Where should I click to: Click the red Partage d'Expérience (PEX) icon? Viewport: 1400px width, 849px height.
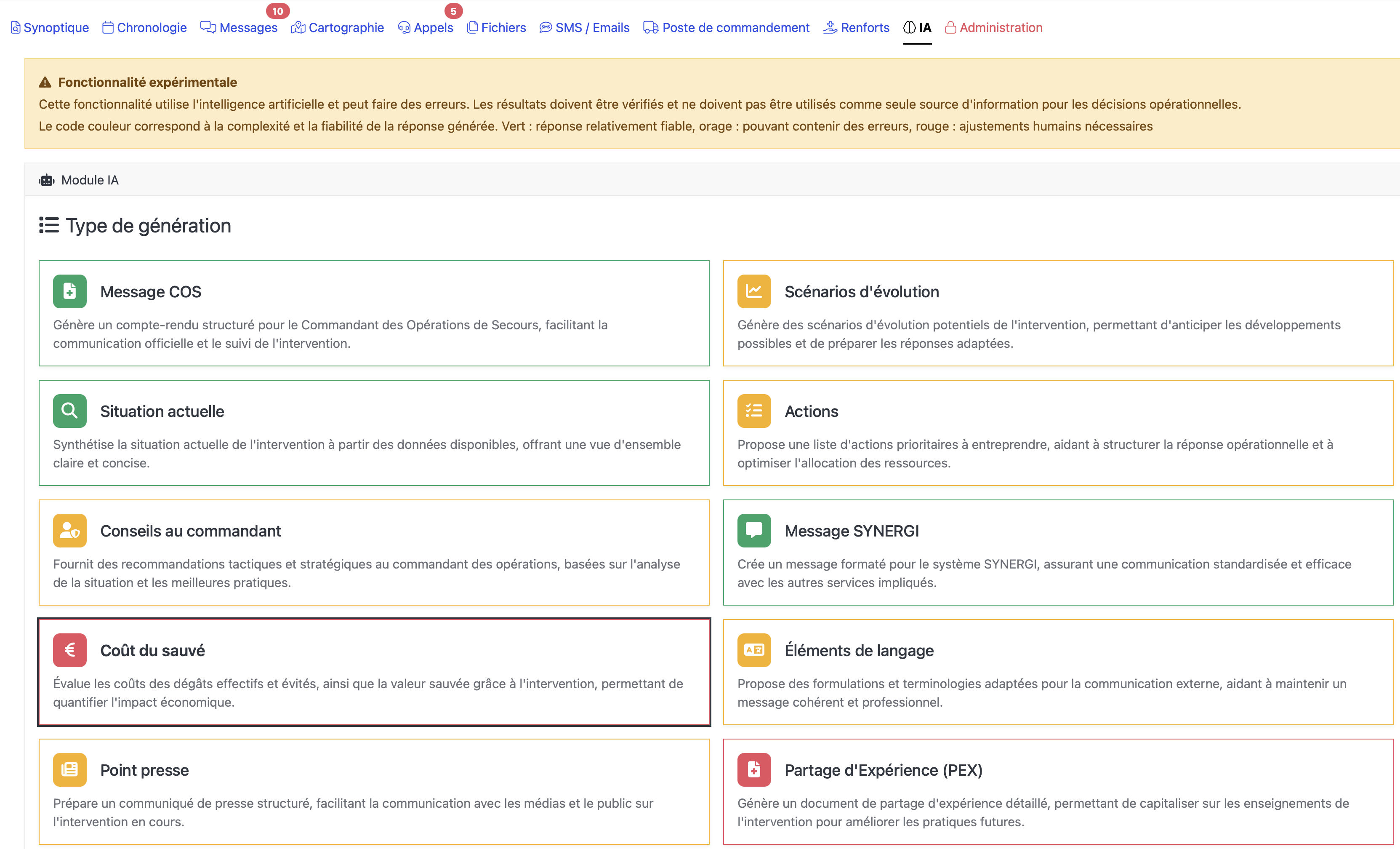[x=753, y=769]
